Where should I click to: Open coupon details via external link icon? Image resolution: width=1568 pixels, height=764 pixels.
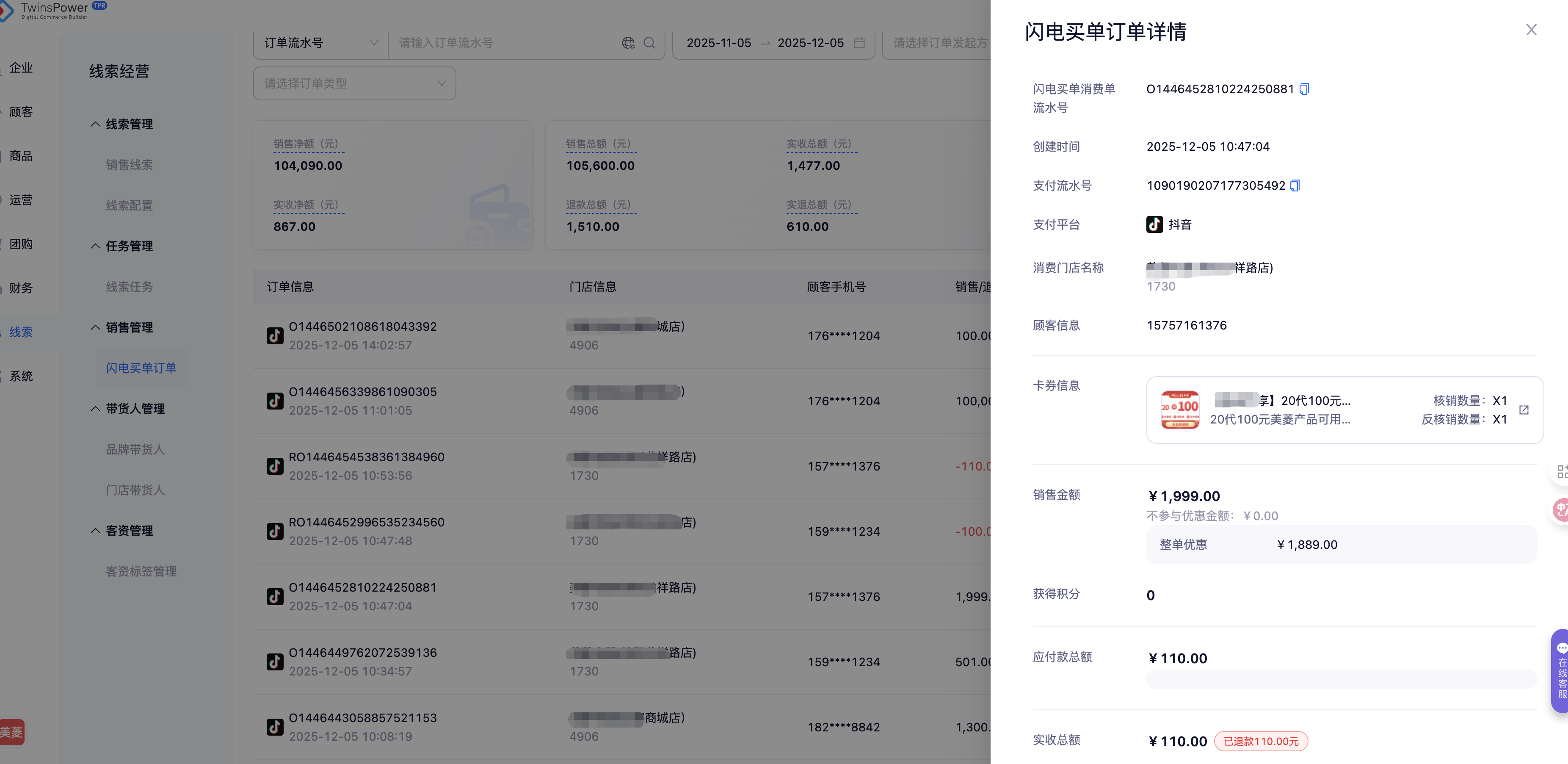coord(1524,410)
